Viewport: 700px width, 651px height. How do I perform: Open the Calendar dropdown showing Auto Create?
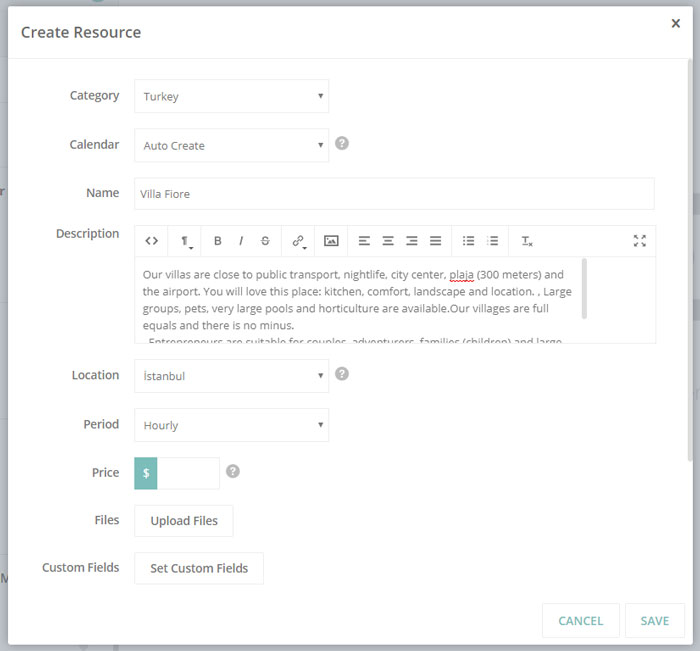(x=232, y=145)
